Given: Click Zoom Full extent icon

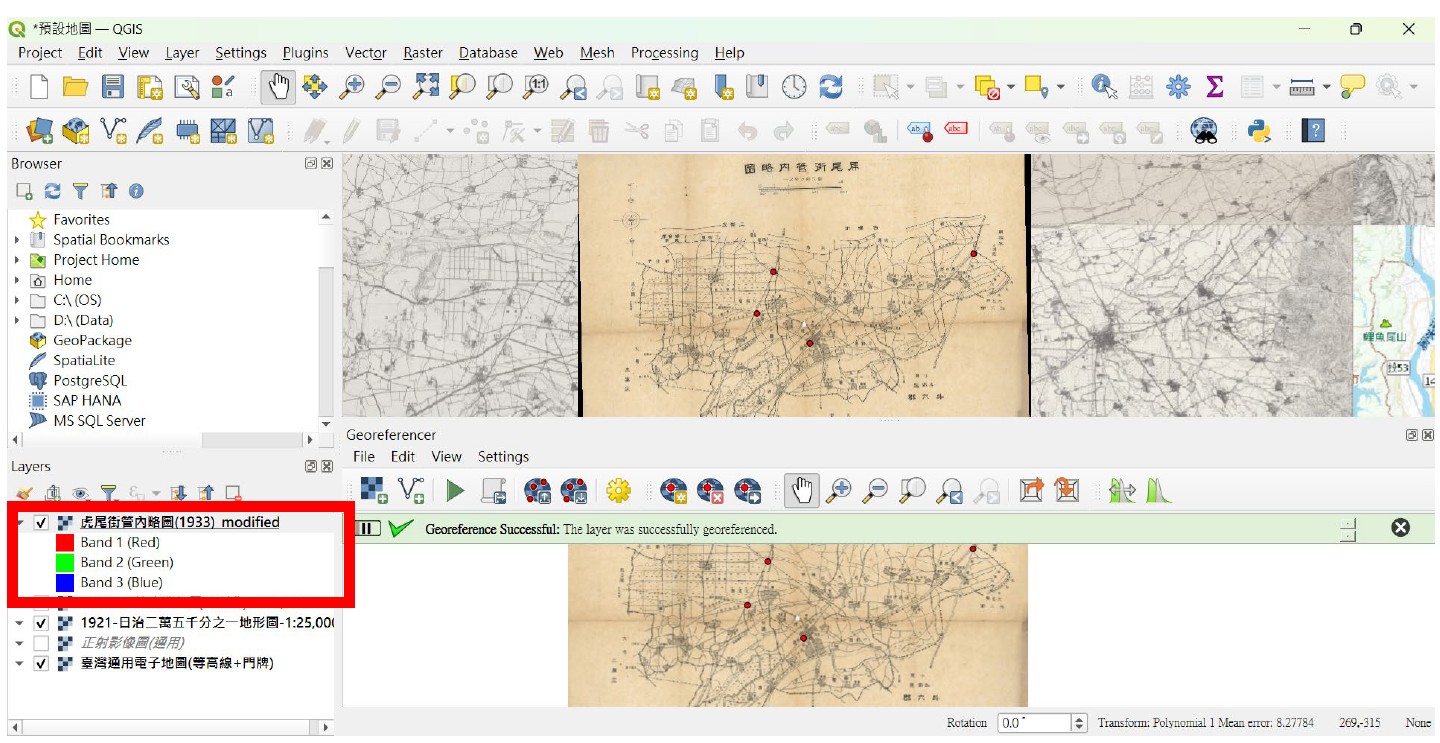Looking at the screenshot, I should [x=426, y=88].
